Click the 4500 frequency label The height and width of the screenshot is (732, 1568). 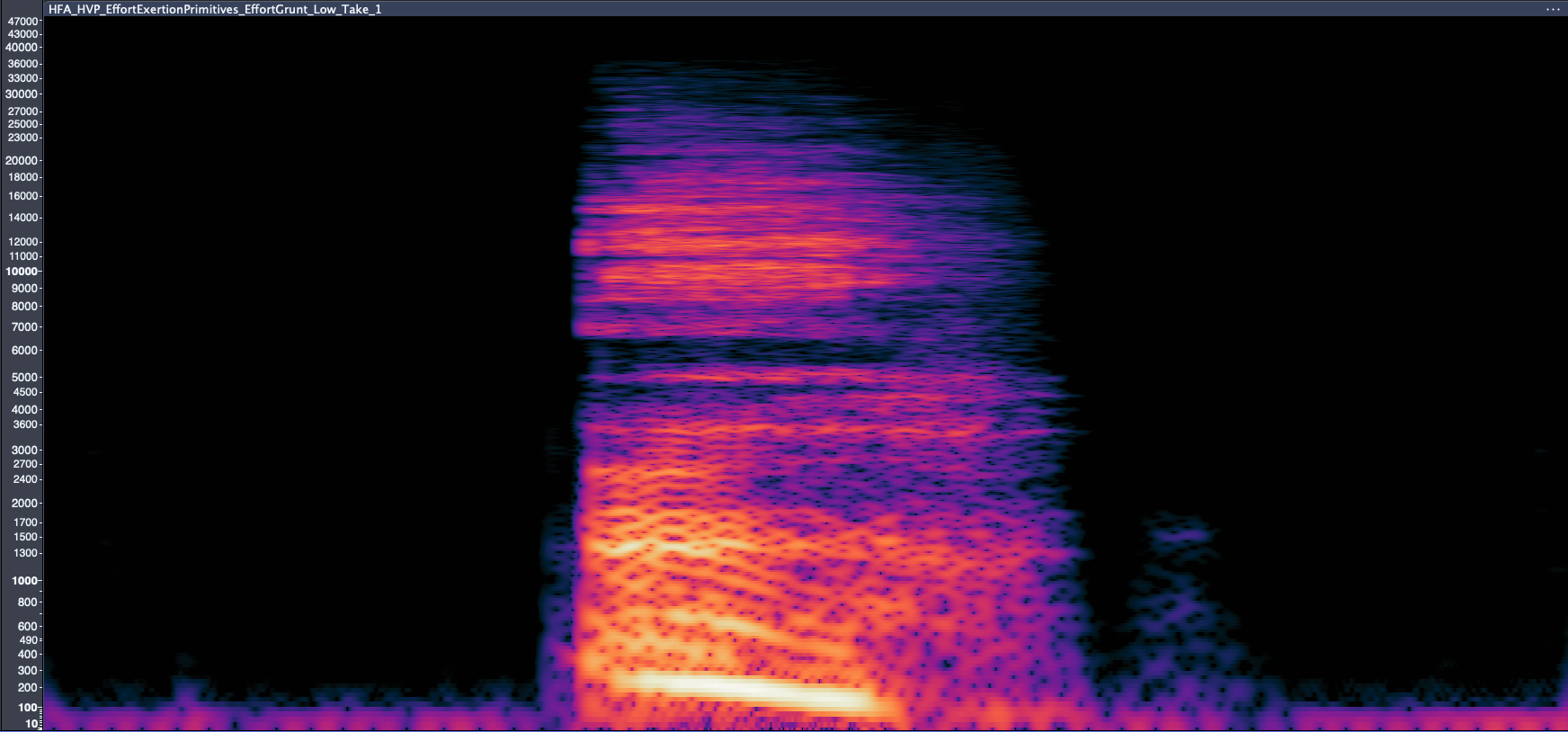(x=25, y=392)
